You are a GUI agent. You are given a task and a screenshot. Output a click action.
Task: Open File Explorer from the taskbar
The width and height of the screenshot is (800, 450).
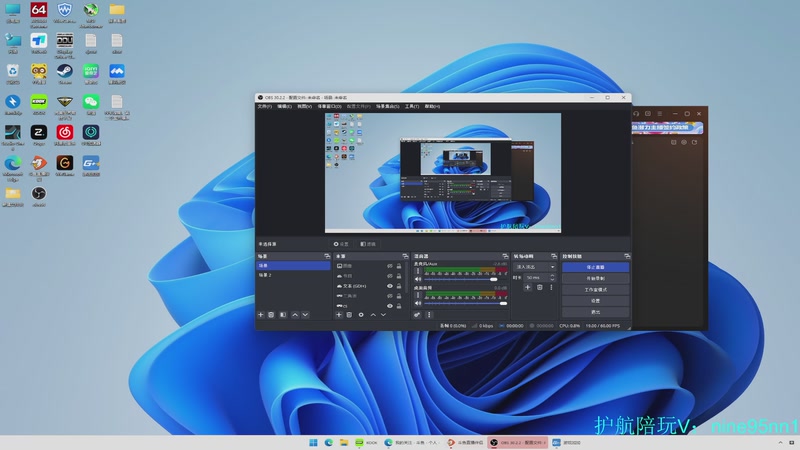[344, 442]
